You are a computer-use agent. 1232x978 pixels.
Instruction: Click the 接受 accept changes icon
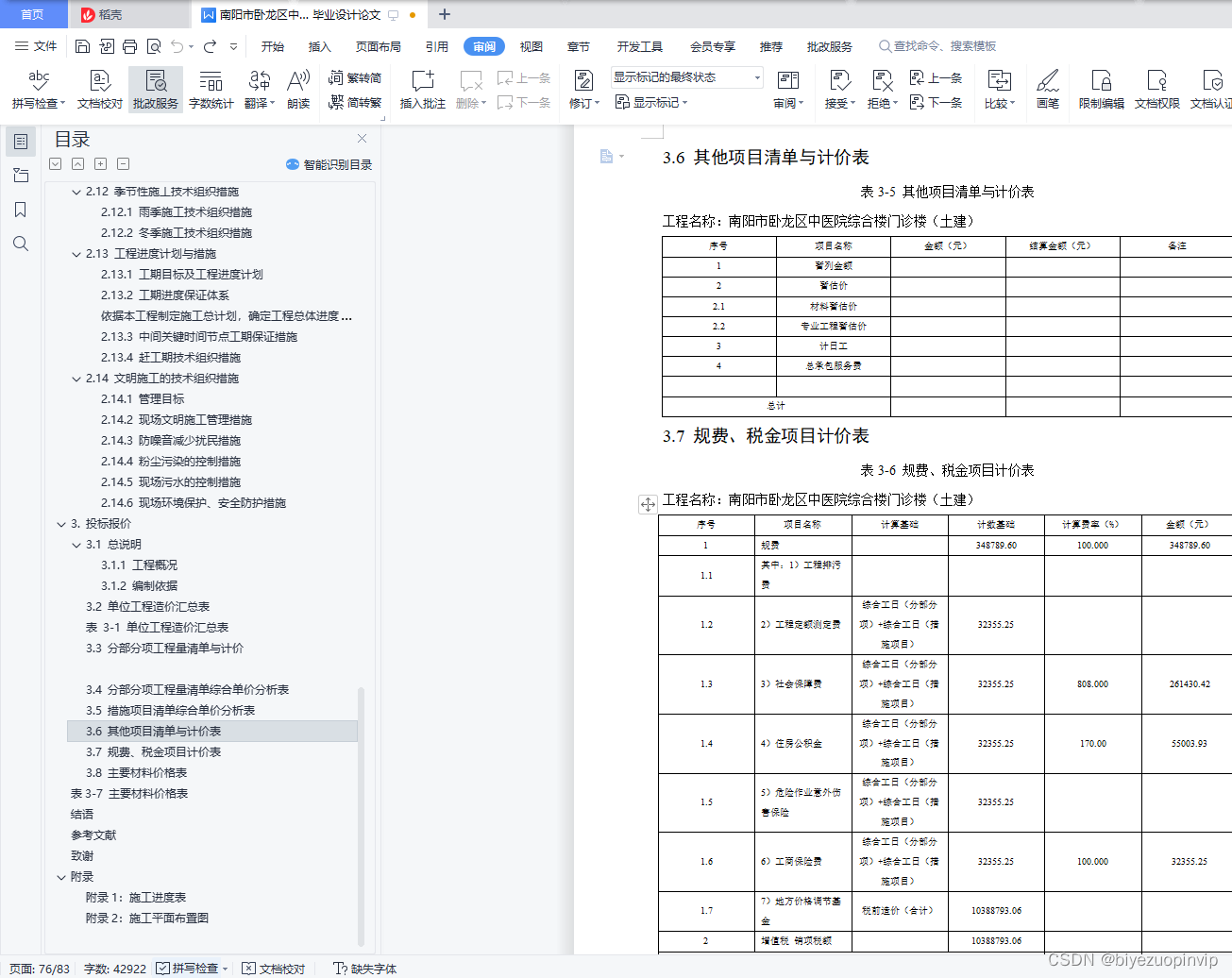(839, 80)
